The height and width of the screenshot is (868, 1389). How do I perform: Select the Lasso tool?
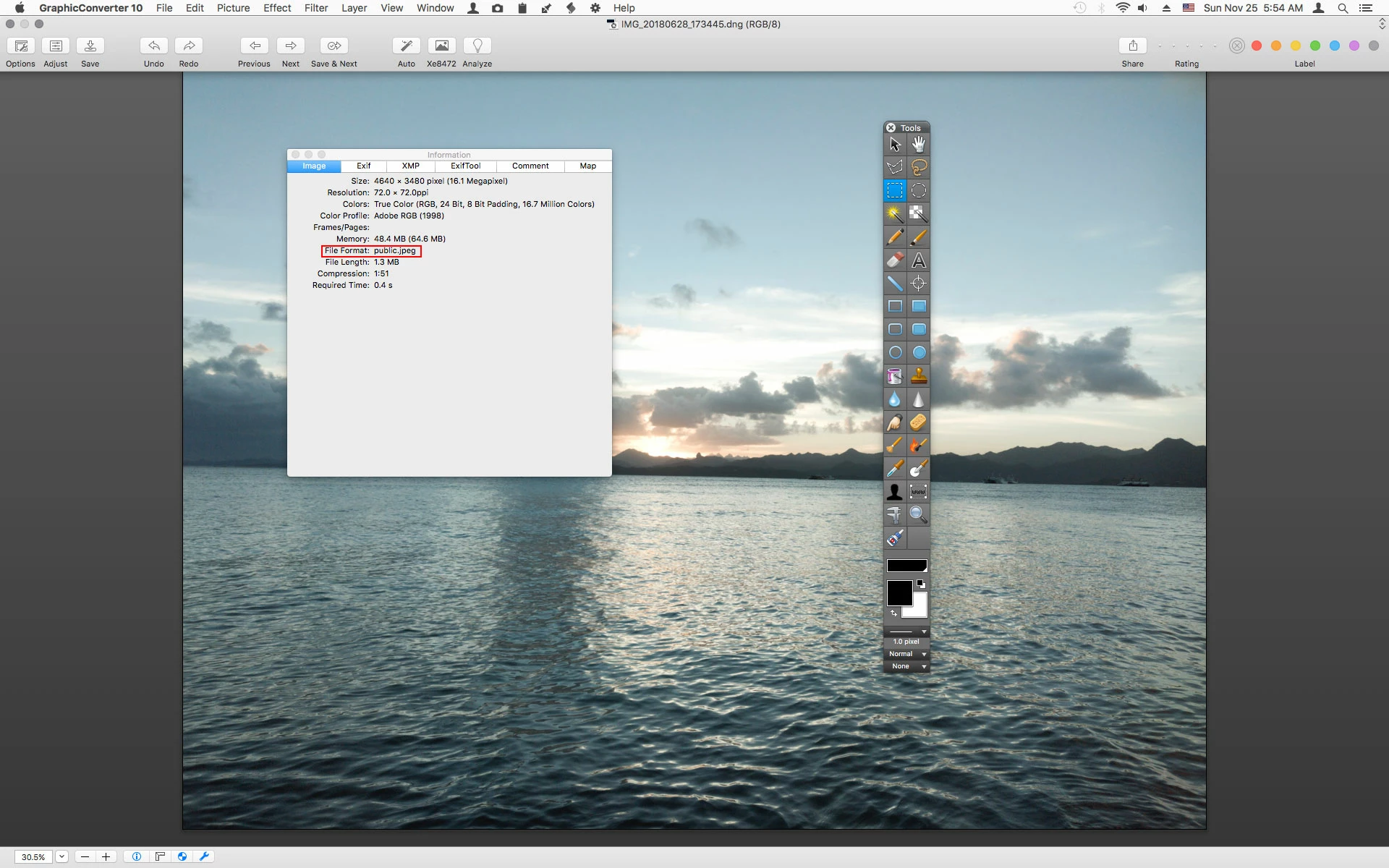(x=918, y=167)
